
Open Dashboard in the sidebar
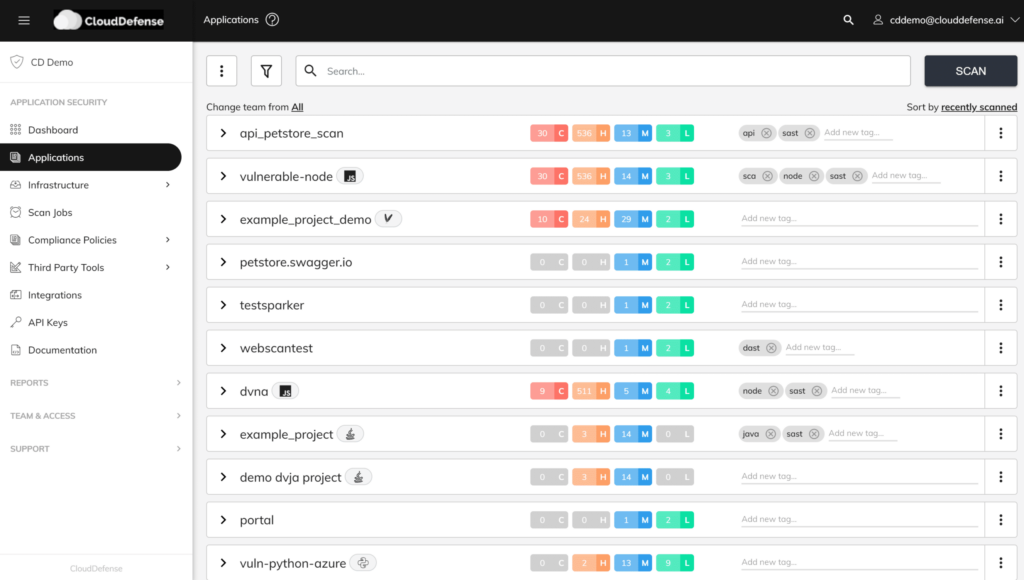tap(53, 130)
